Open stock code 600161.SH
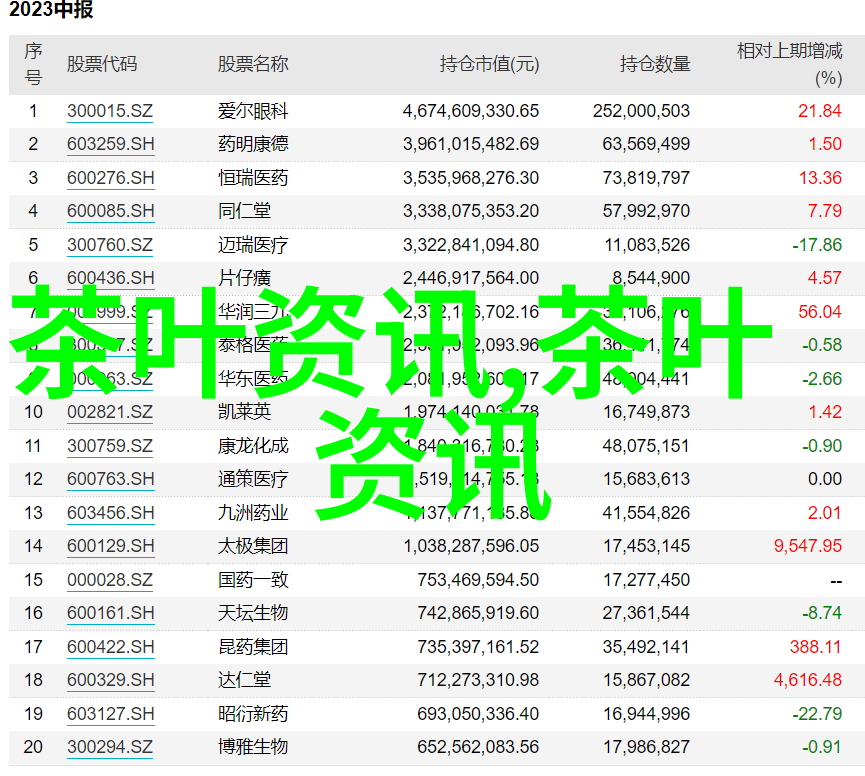865x776 pixels. point(111,613)
